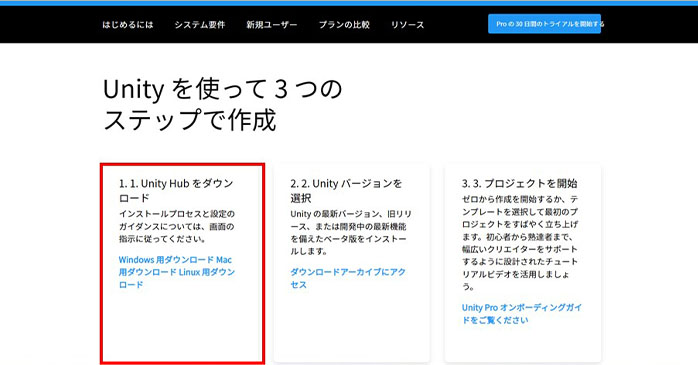Open the システム要件 nav item
The height and width of the screenshot is (365, 698).
pos(200,25)
